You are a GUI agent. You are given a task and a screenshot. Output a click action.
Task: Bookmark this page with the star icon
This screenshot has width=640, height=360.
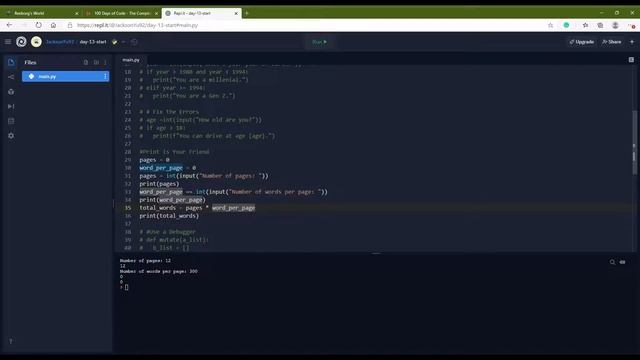[x=550, y=25]
